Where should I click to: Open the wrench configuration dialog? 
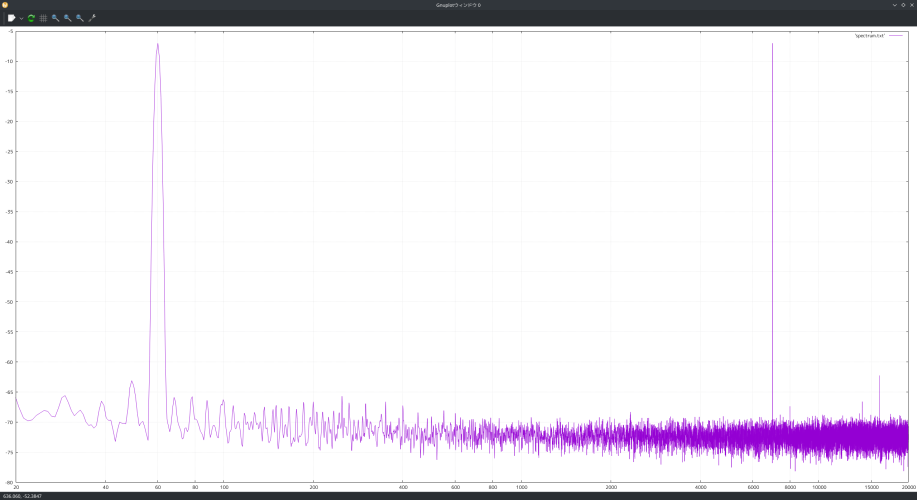(92, 18)
